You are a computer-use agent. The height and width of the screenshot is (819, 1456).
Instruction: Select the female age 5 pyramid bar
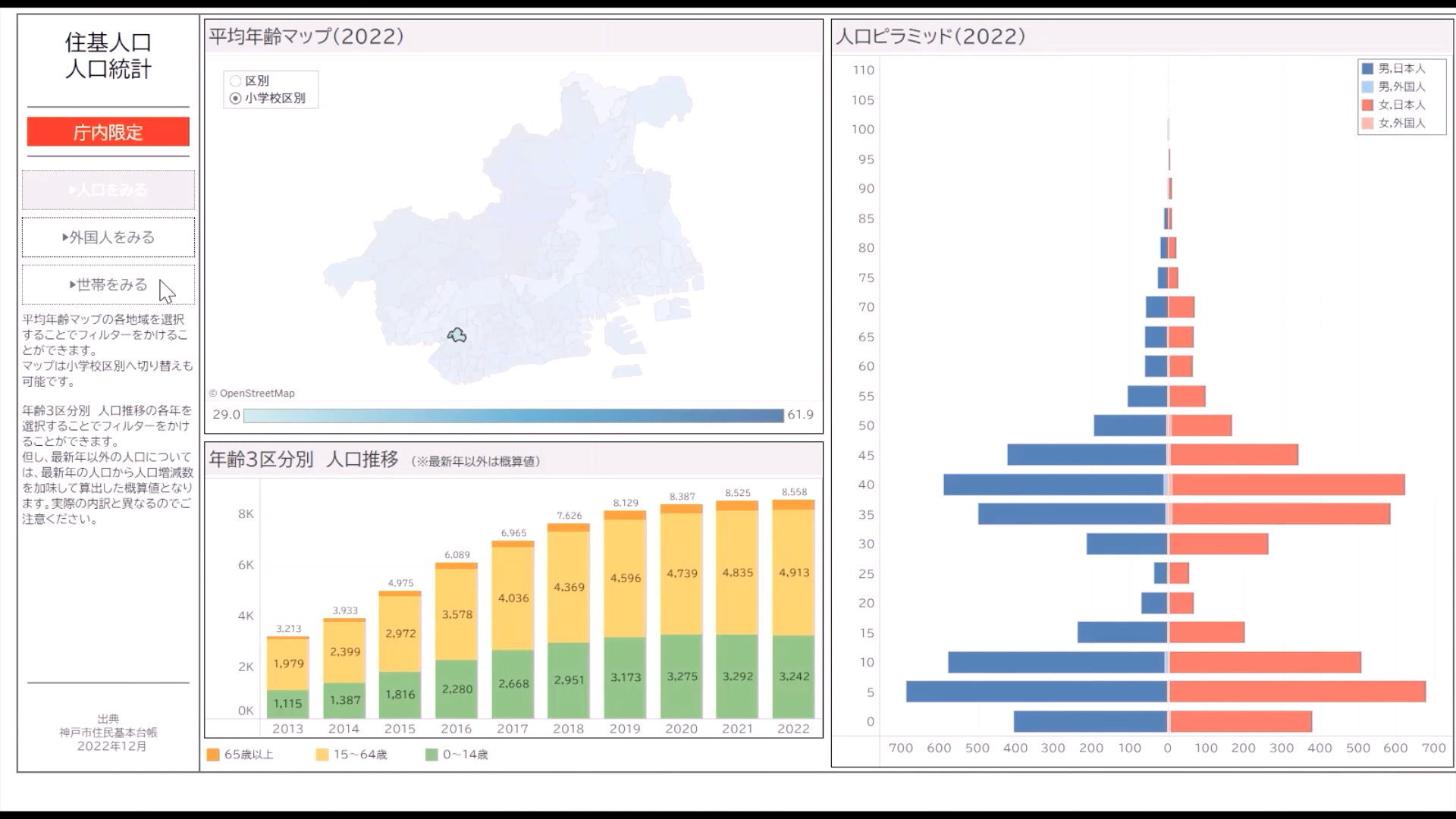[1297, 692]
